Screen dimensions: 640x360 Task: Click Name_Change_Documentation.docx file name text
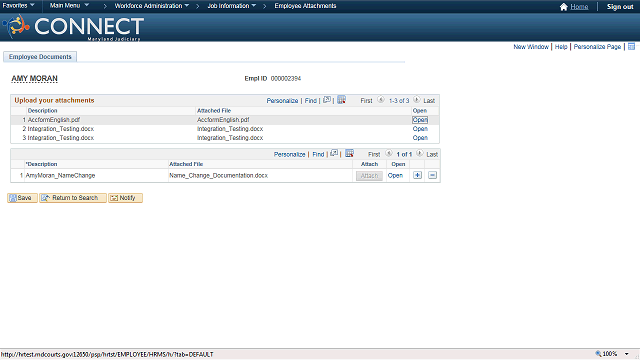tap(218, 176)
